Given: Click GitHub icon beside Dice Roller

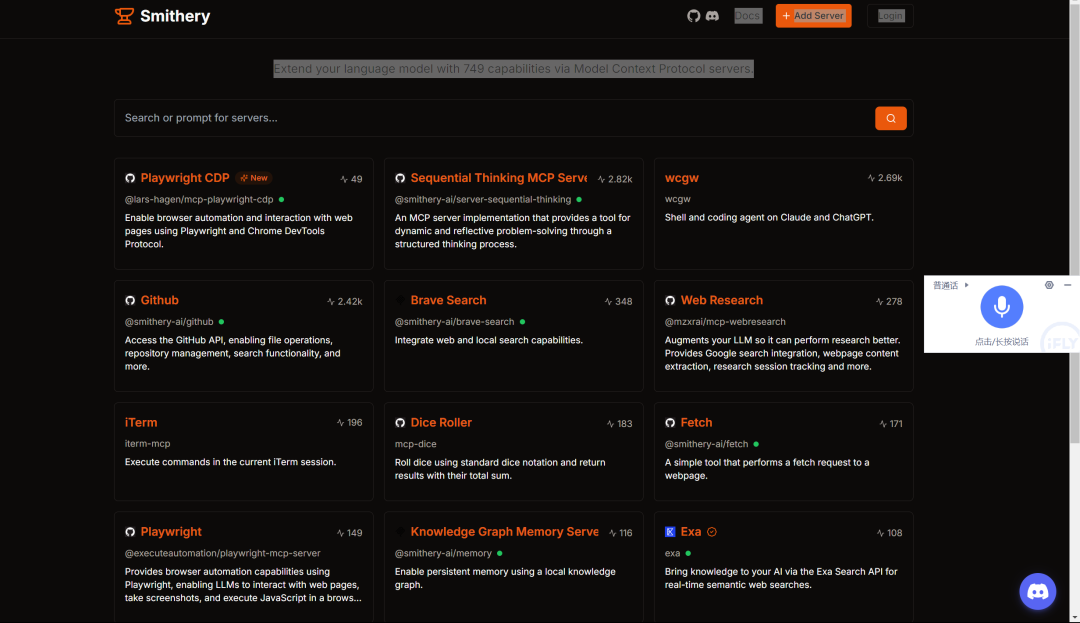Looking at the screenshot, I should click(400, 423).
